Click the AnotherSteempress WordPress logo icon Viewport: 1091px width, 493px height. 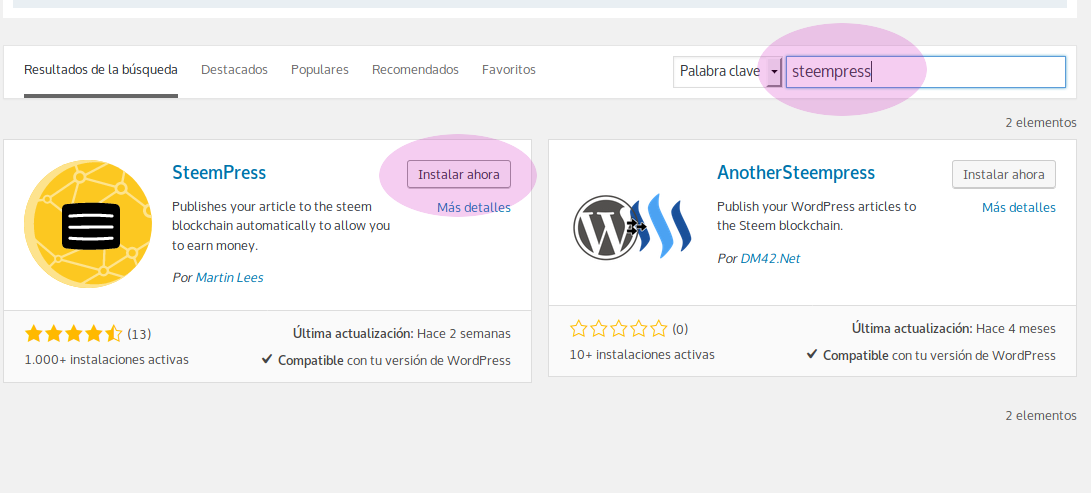tap(632, 227)
